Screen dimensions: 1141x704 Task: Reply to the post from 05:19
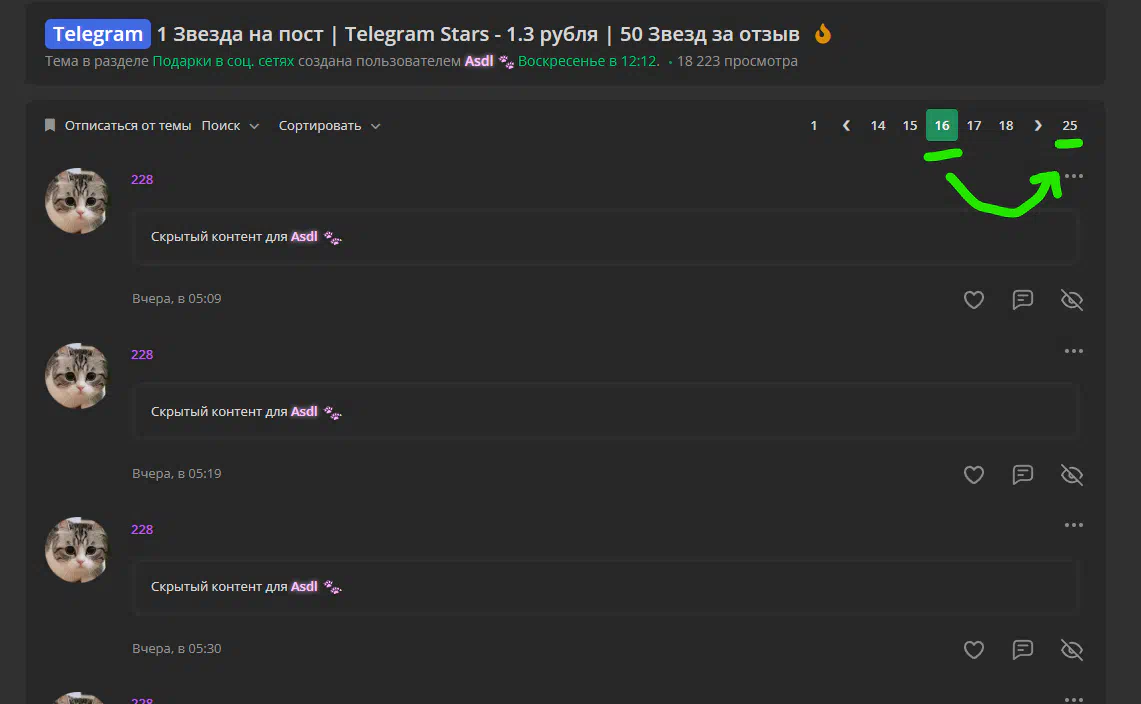click(1022, 474)
